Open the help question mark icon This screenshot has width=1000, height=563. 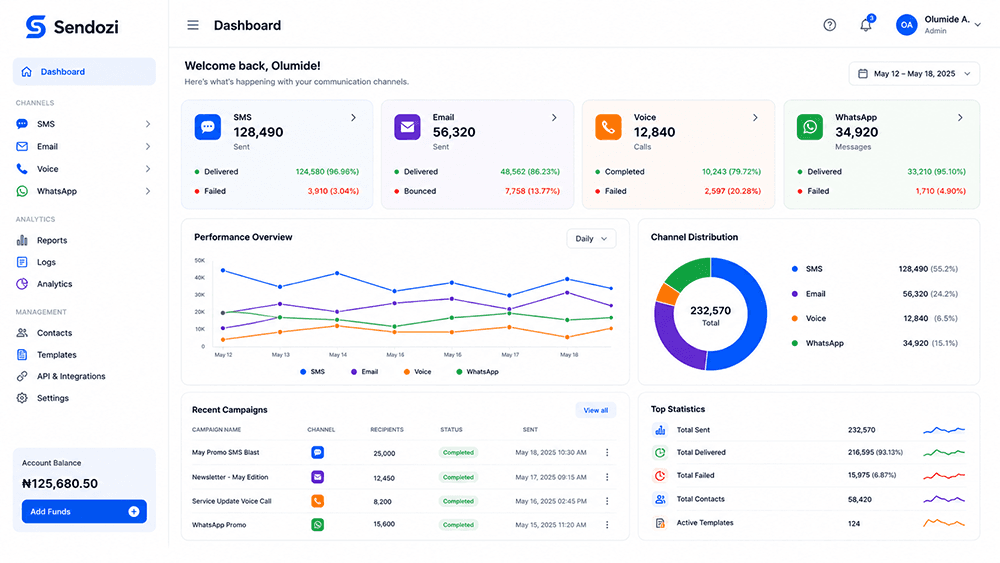[x=829, y=25]
